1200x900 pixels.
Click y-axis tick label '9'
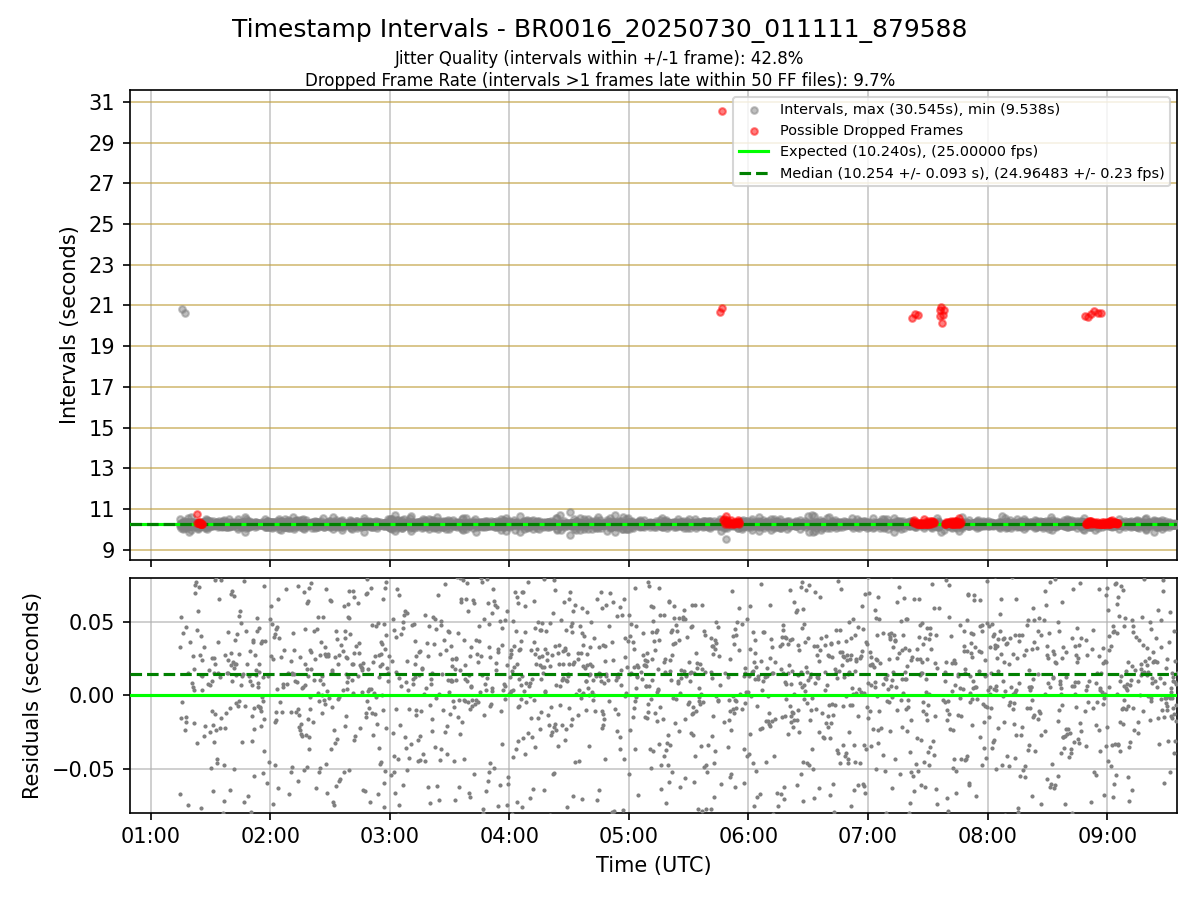click(x=109, y=550)
